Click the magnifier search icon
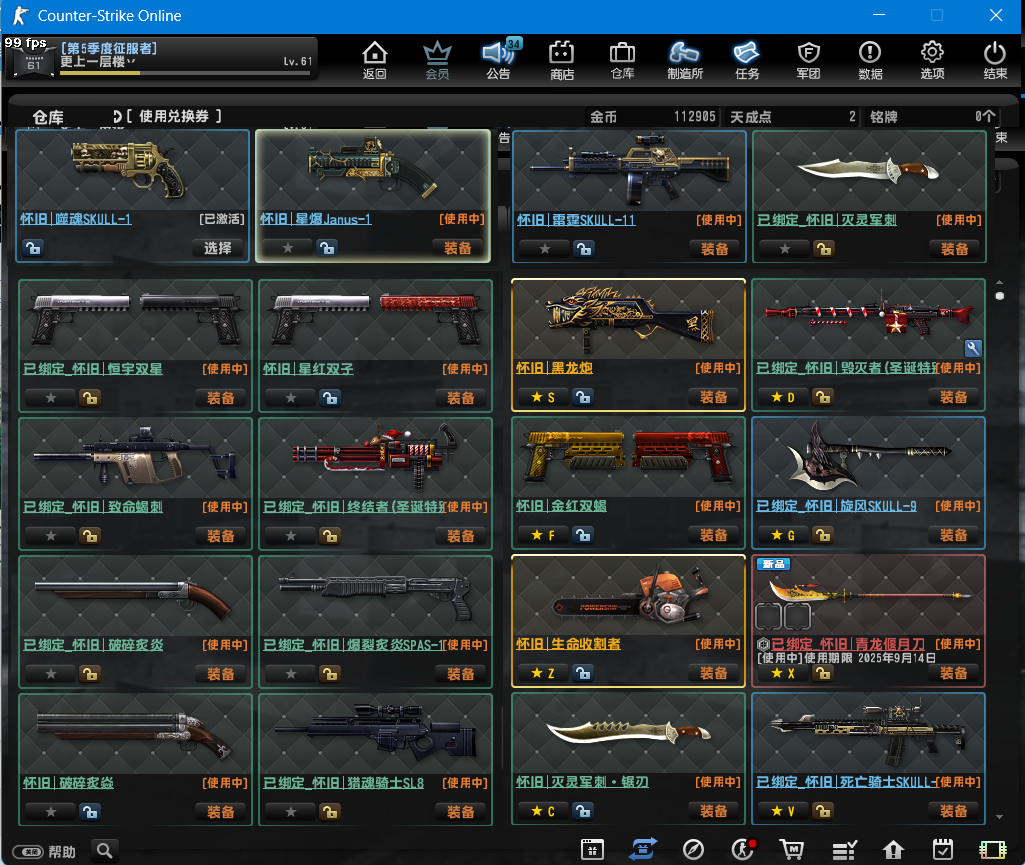 pyautogui.click(x=105, y=851)
